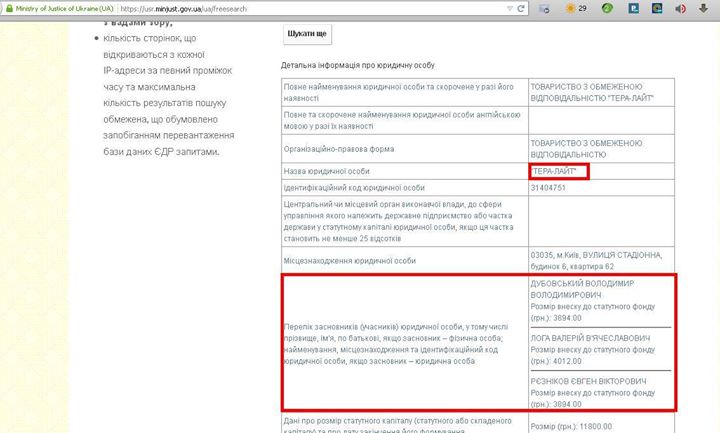Image resolution: width=720 pixels, height=433 pixels.
Task: Open the downloads arrow icon
Action: (703, 8)
